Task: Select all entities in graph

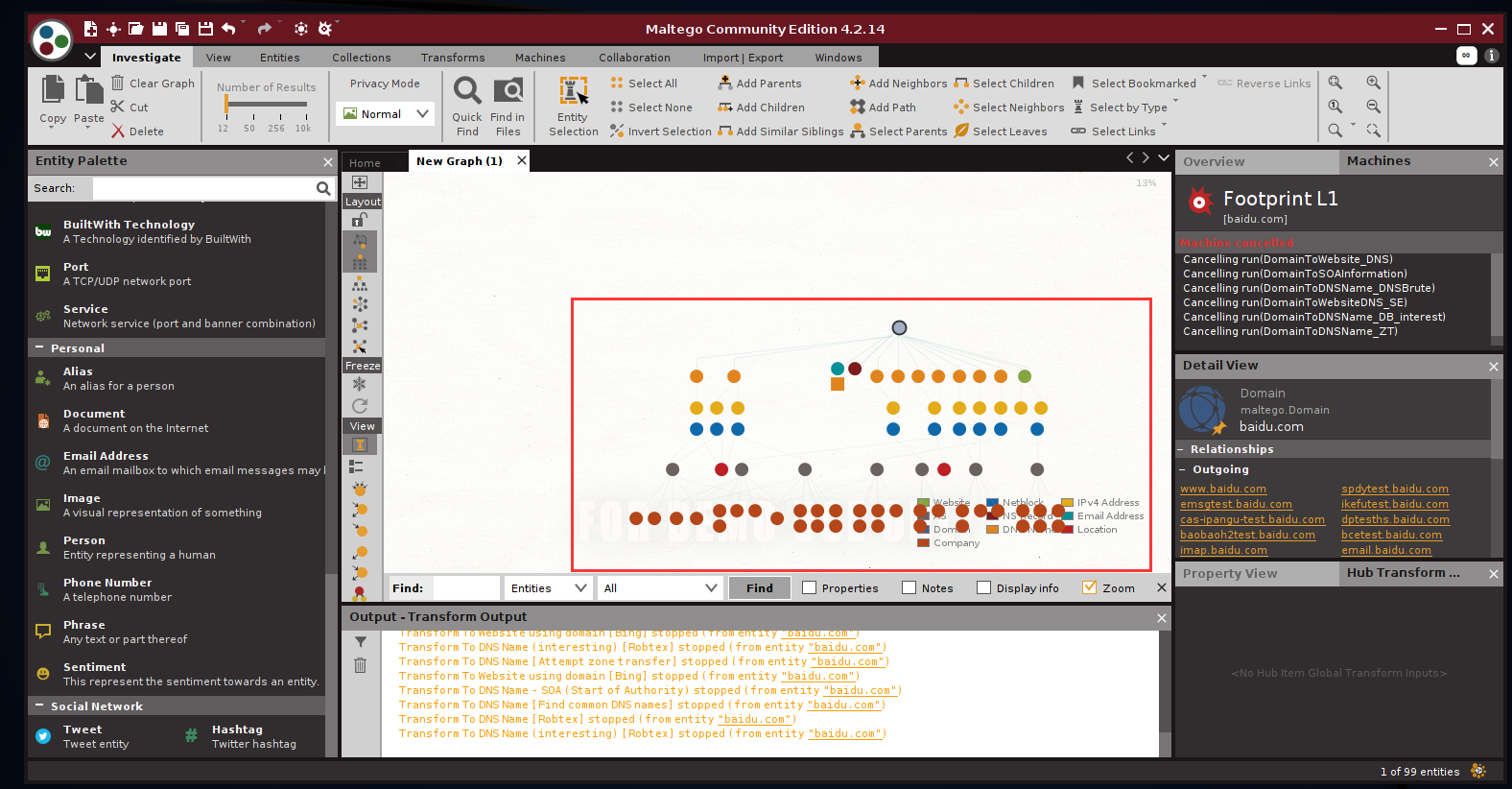Action: [644, 84]
